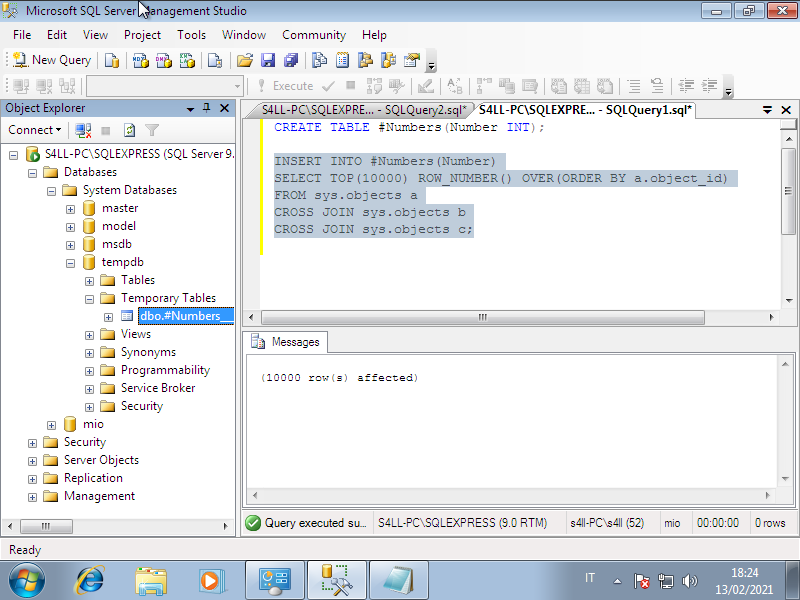
Task: Click Increase Indent icon
Action: (710, 86)
